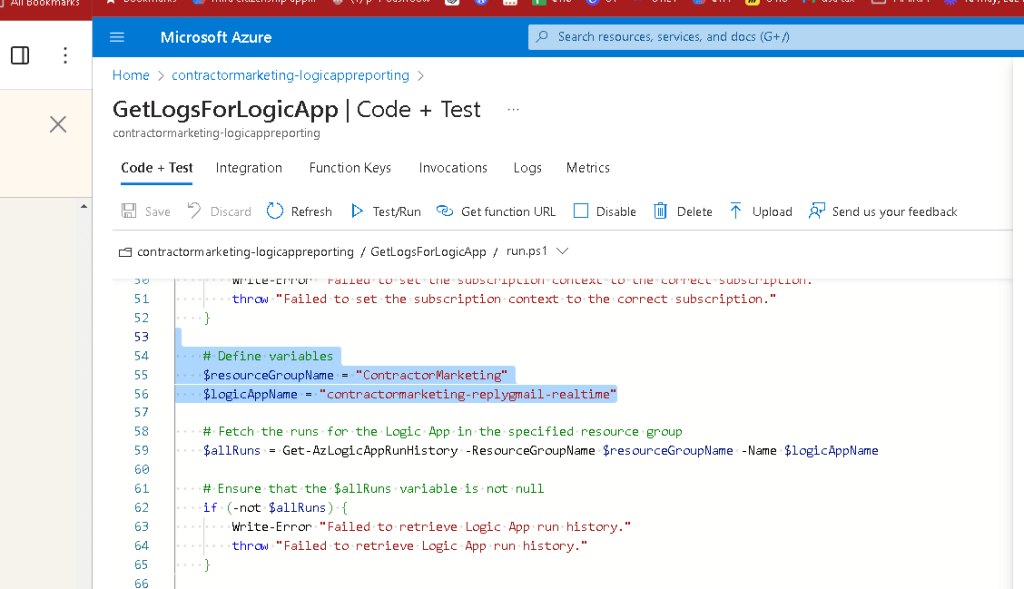This screenshot has height=589, width=1024.
Task: Click the $logicAppName variable on line 56
Action: [x=250, y=394]
